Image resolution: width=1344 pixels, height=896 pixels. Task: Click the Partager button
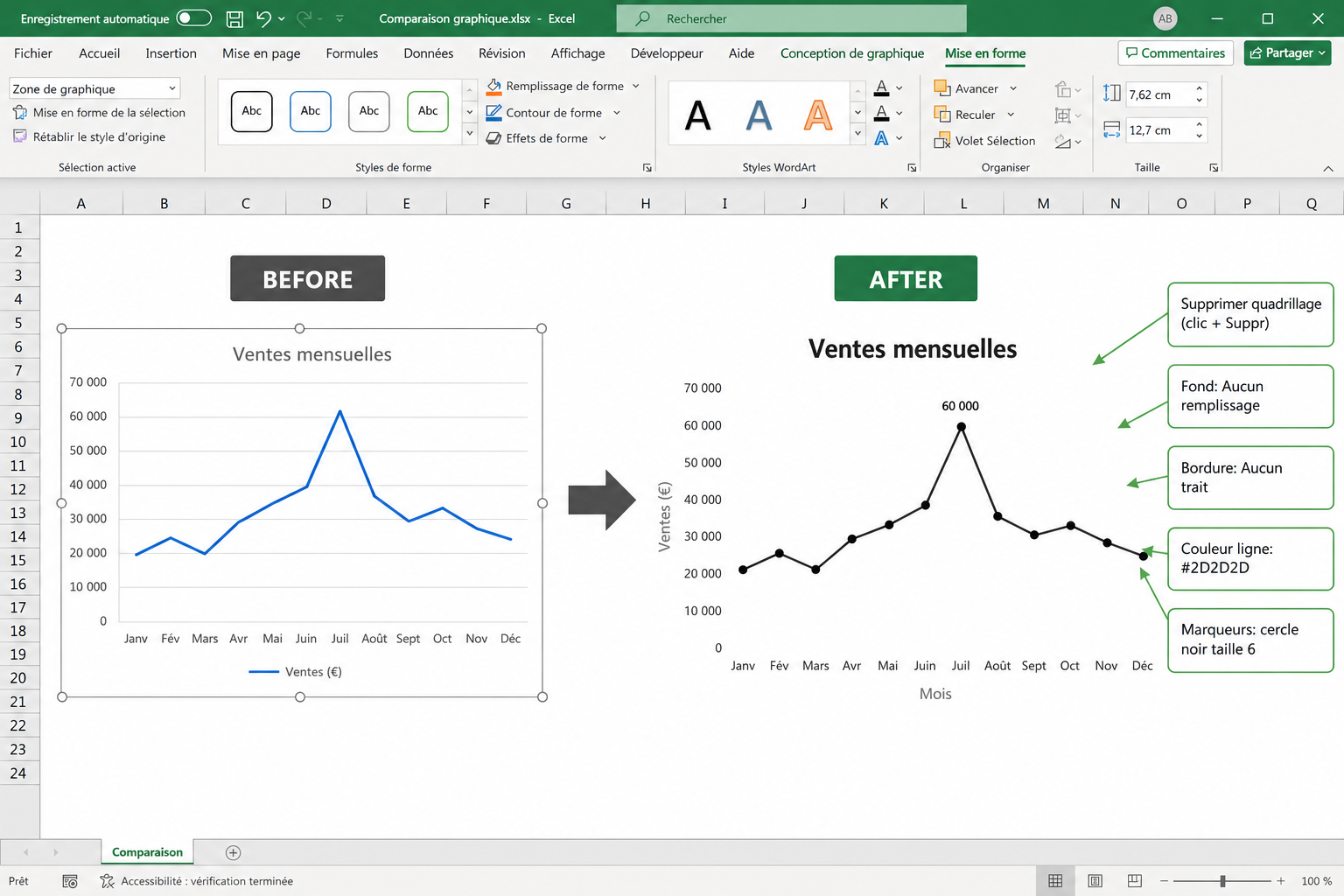click(x=1287, y=53)
